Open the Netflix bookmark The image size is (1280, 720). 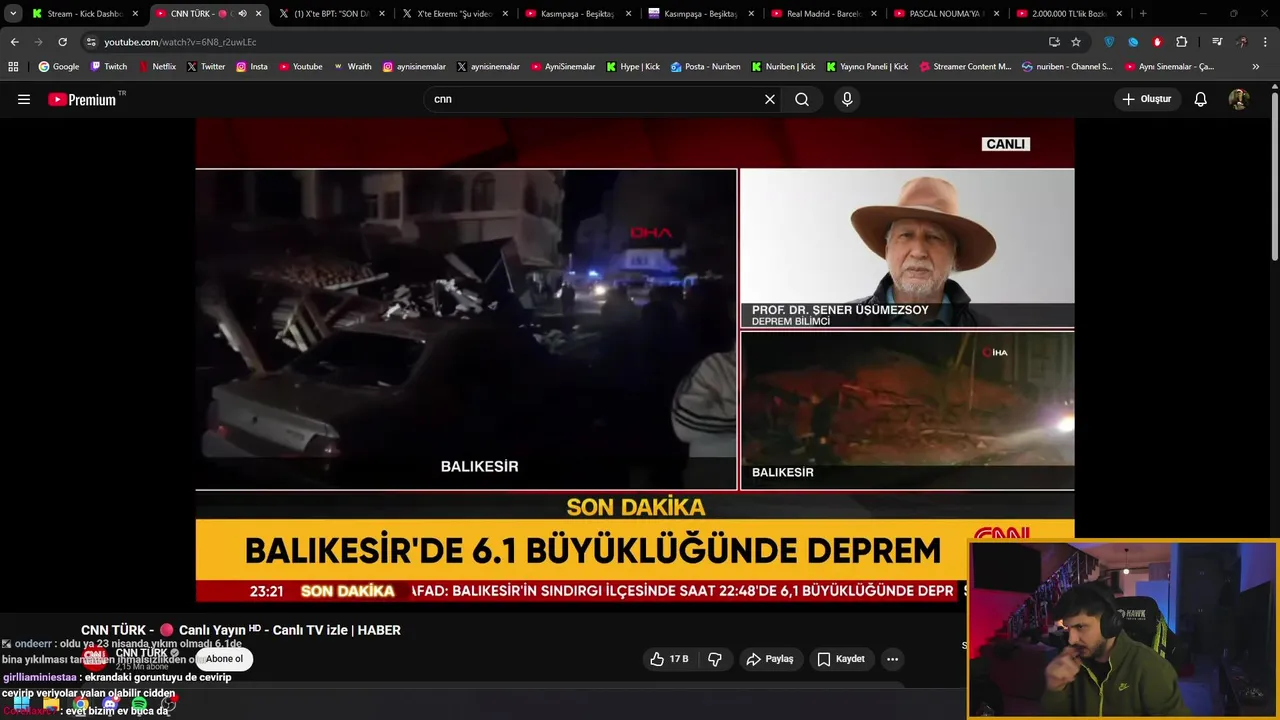[157, 67]
